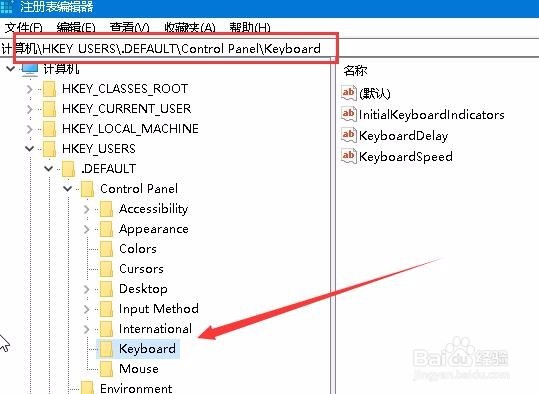Screen dimensions: 539x394
Task: Click the Colors folder icon
Action: tap(107, 249)
